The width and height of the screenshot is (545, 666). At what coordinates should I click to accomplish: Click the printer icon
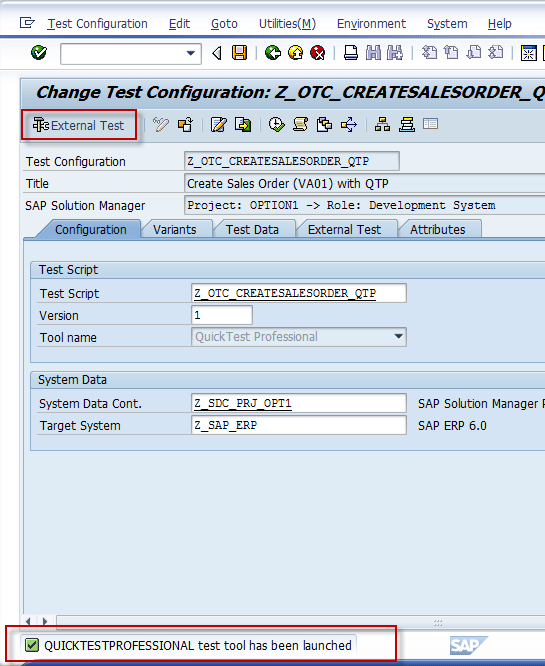coord(350,53)
